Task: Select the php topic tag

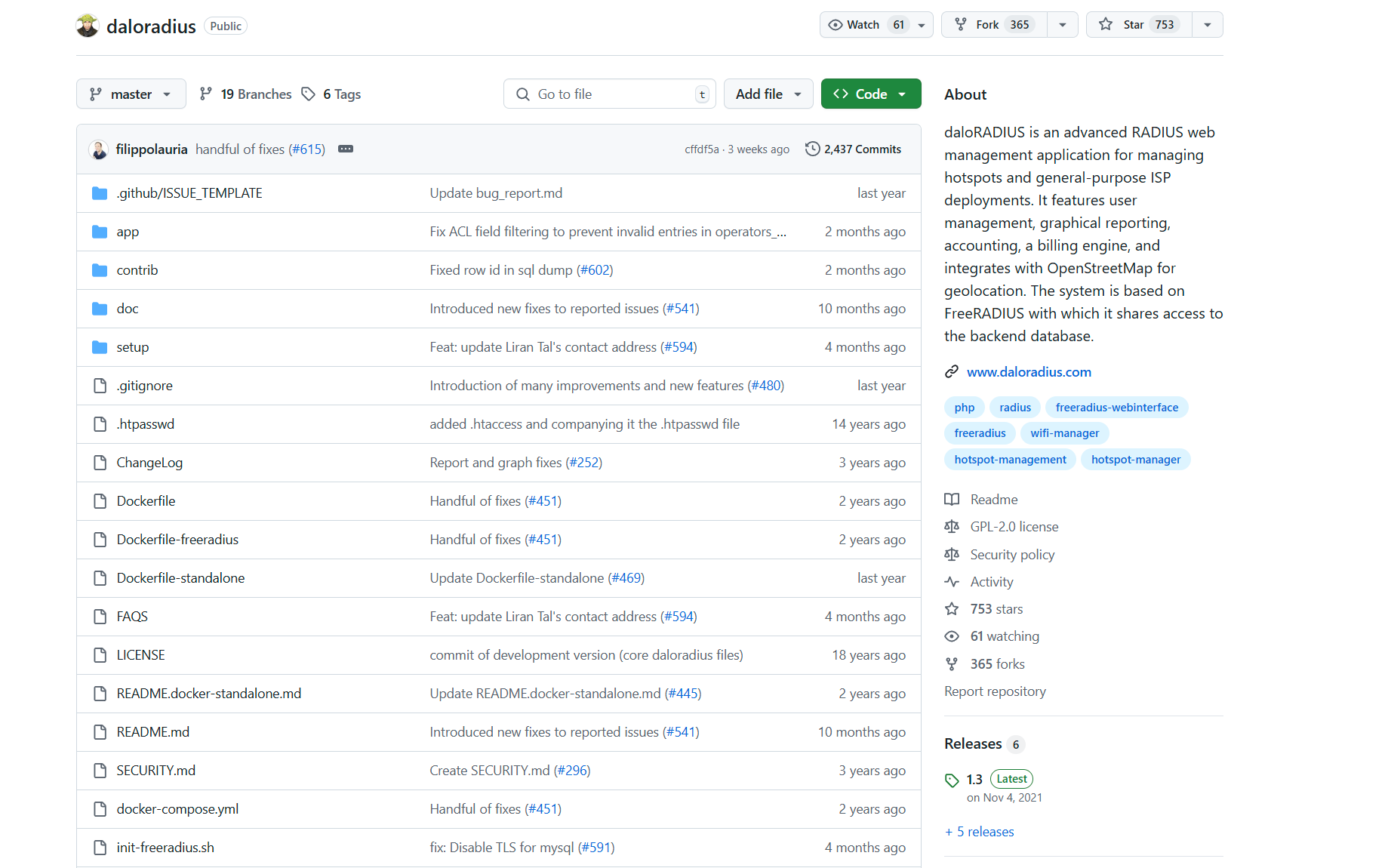Action: point(965,408)
